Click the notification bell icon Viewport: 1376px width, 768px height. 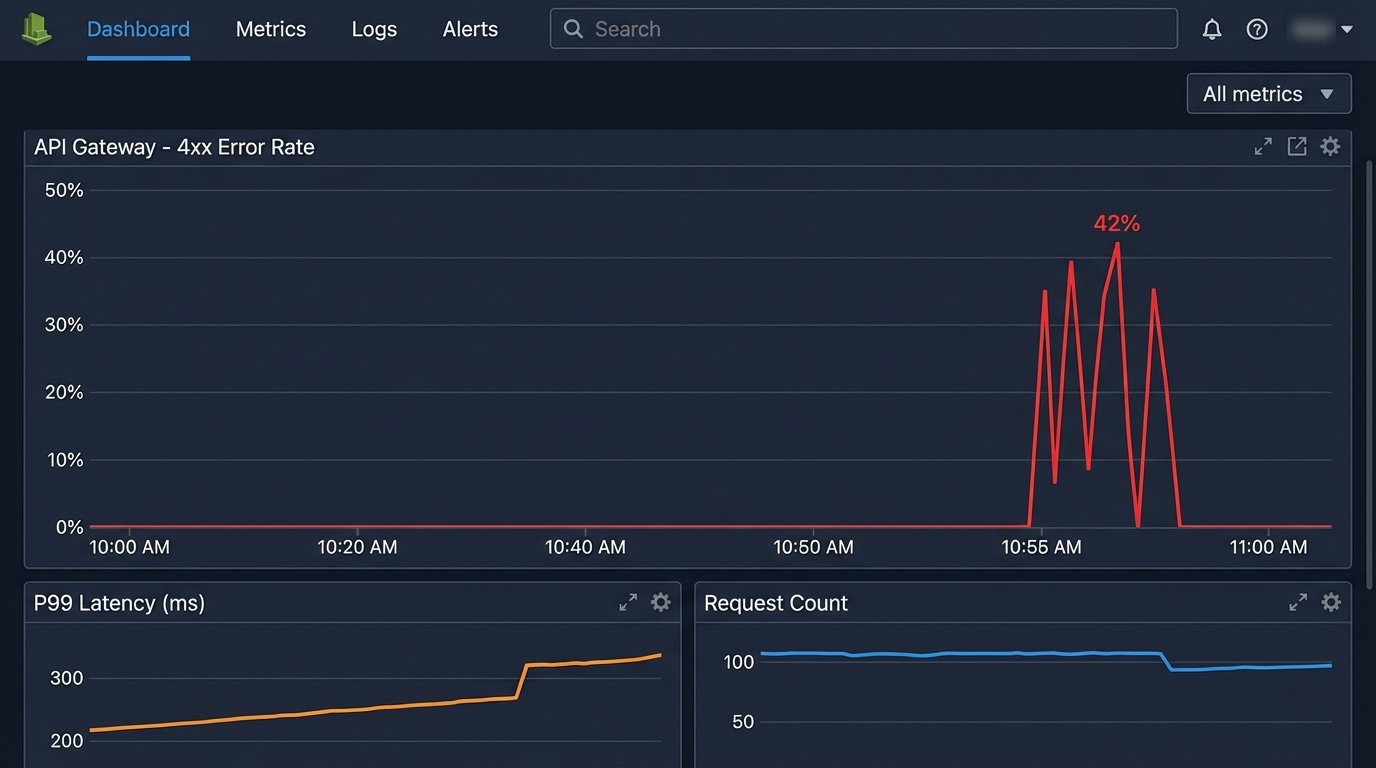(1211, 29)
